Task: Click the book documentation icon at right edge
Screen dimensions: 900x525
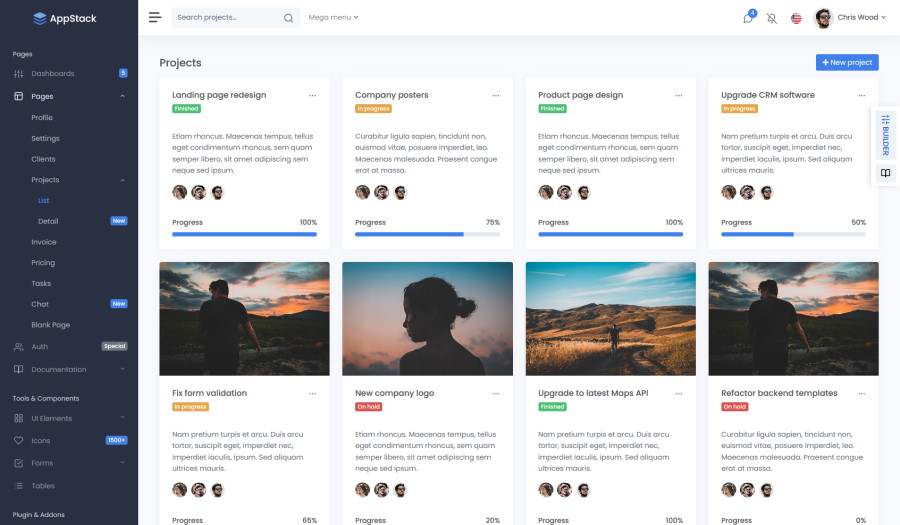Action: pyautogui.click(x=885, y=173)
